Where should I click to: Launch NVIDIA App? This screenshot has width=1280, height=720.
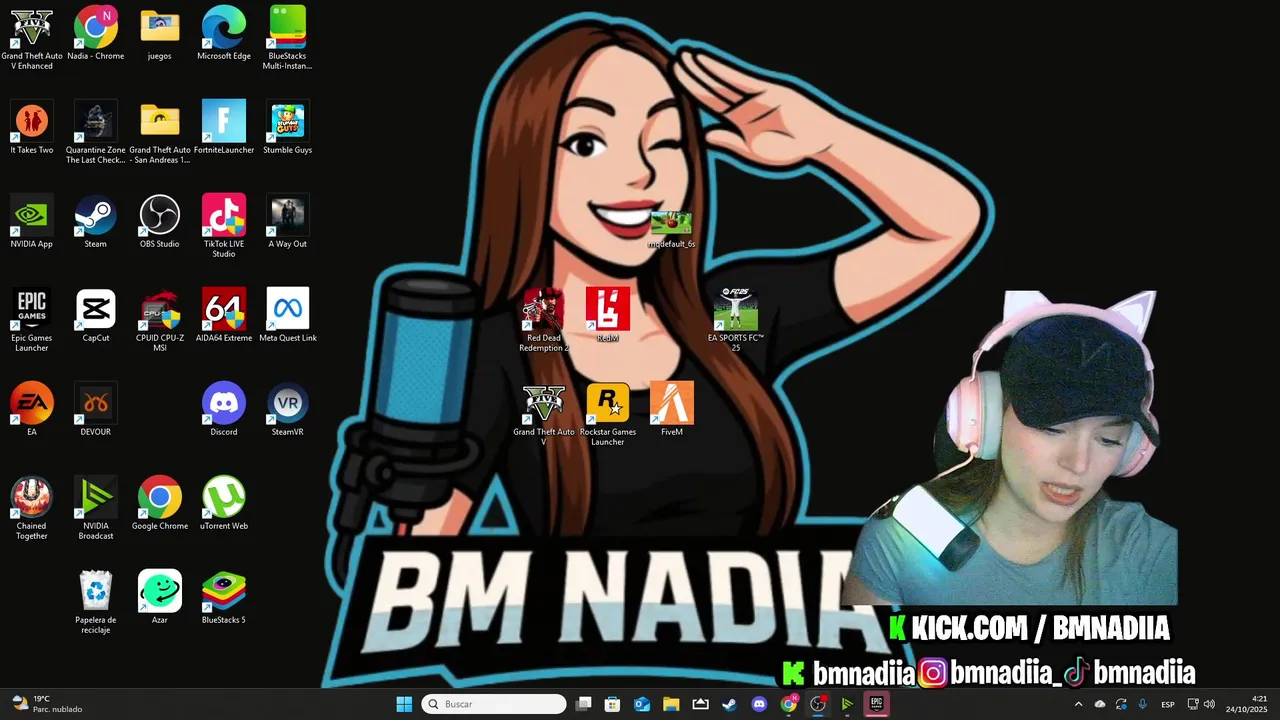pyautogui.click(x=32, y=222)
